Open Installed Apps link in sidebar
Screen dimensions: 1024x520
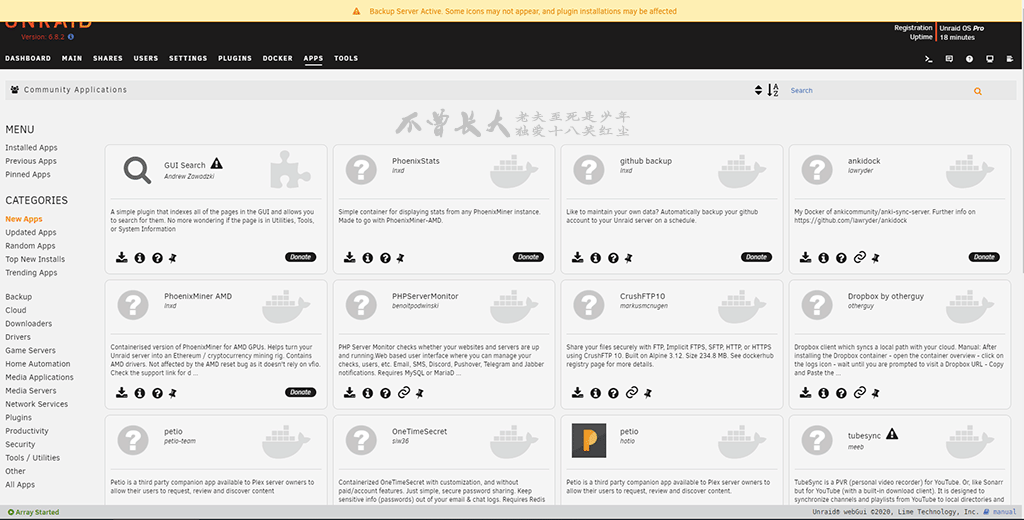tap(31, 148)
